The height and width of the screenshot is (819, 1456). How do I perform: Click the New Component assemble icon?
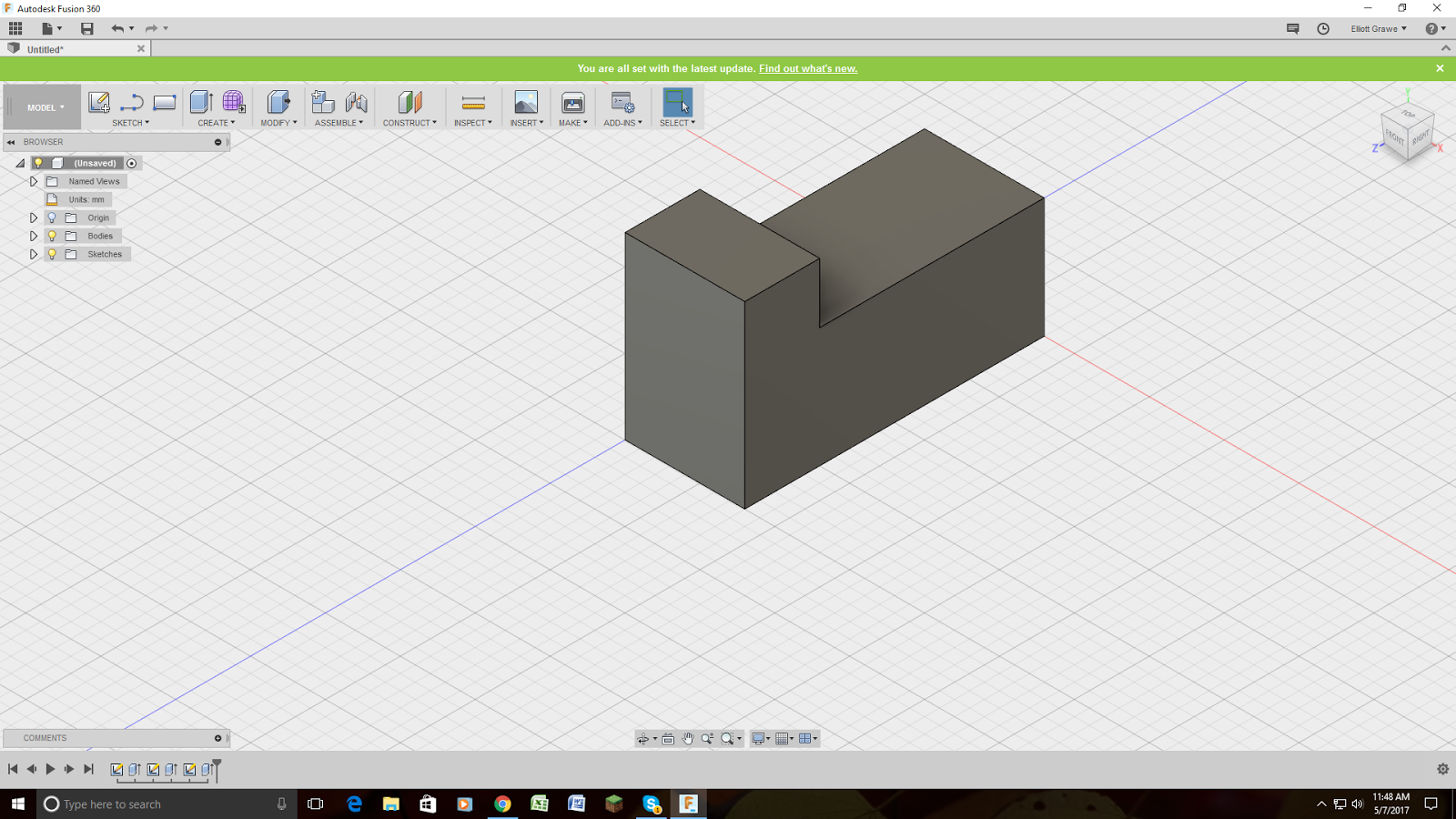pyautogui.click(x=323, y=102)
